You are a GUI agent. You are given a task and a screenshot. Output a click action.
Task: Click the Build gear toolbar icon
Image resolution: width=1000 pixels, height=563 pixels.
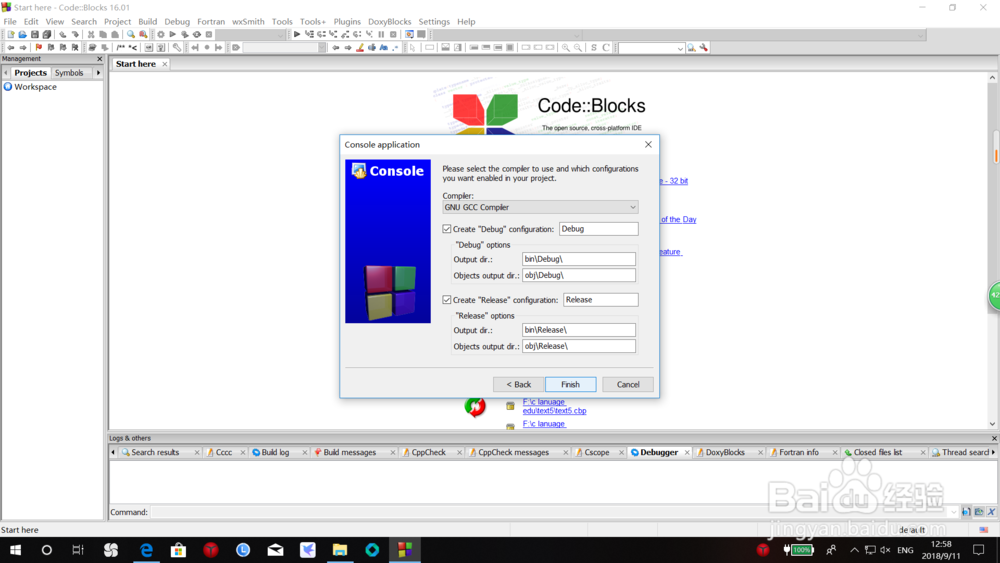(x=160, y=34)
